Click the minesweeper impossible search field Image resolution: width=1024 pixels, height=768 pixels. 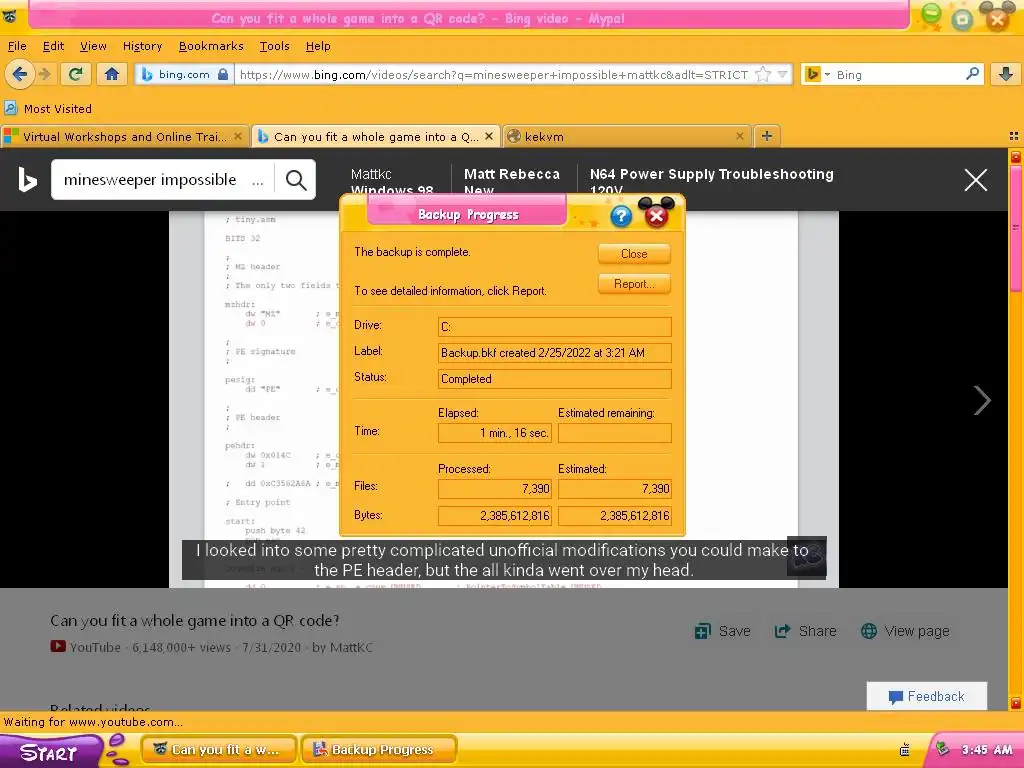pos(162,180)
